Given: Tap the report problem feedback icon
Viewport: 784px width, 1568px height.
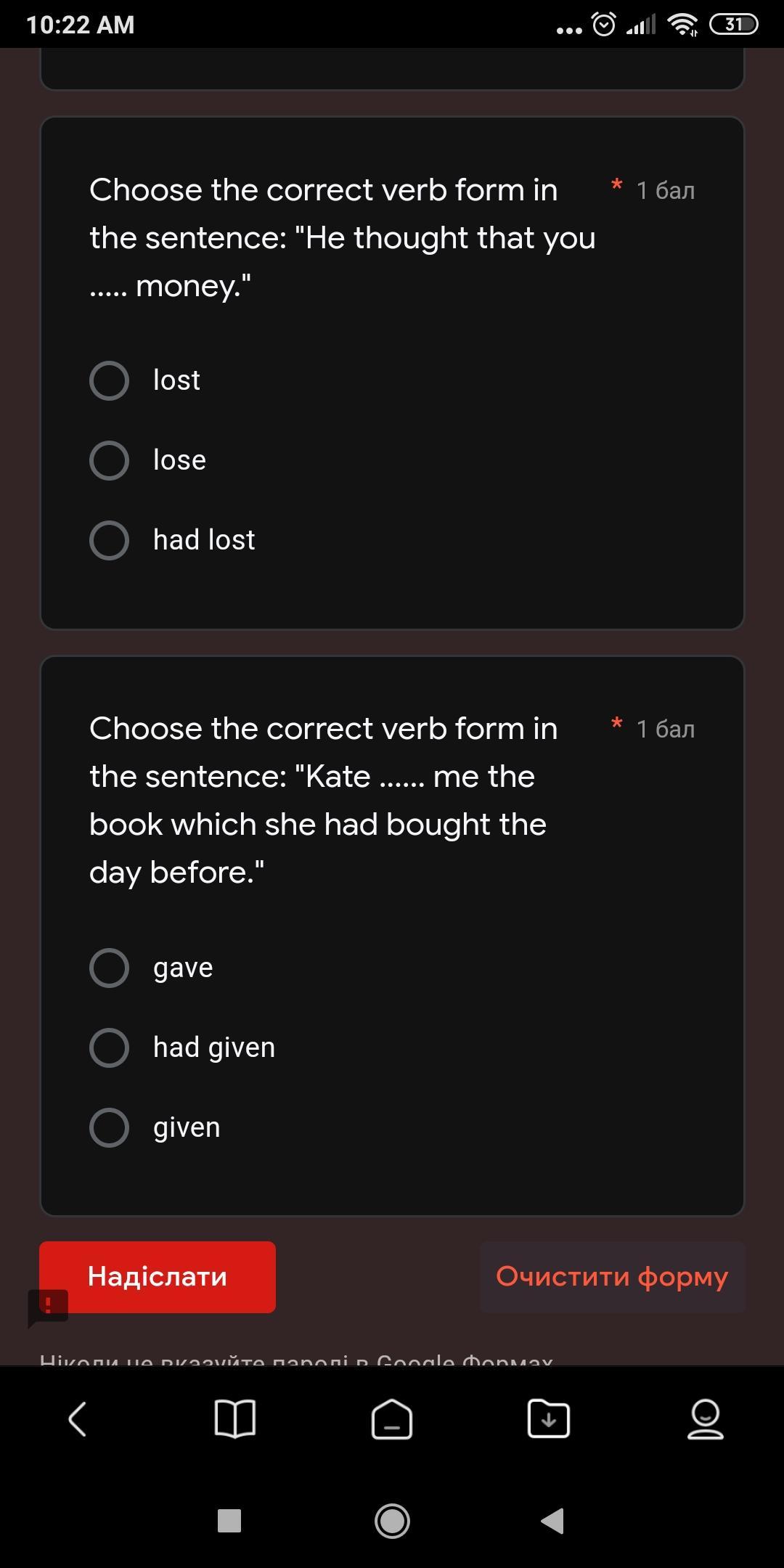Looking at the screenshot, I should pos(48,1307).
